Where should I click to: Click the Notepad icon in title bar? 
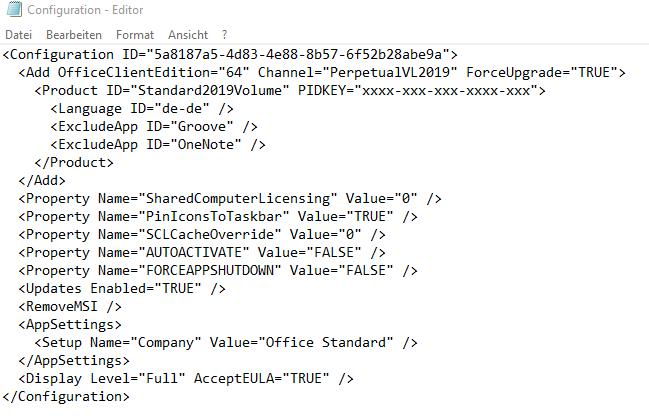14,9
